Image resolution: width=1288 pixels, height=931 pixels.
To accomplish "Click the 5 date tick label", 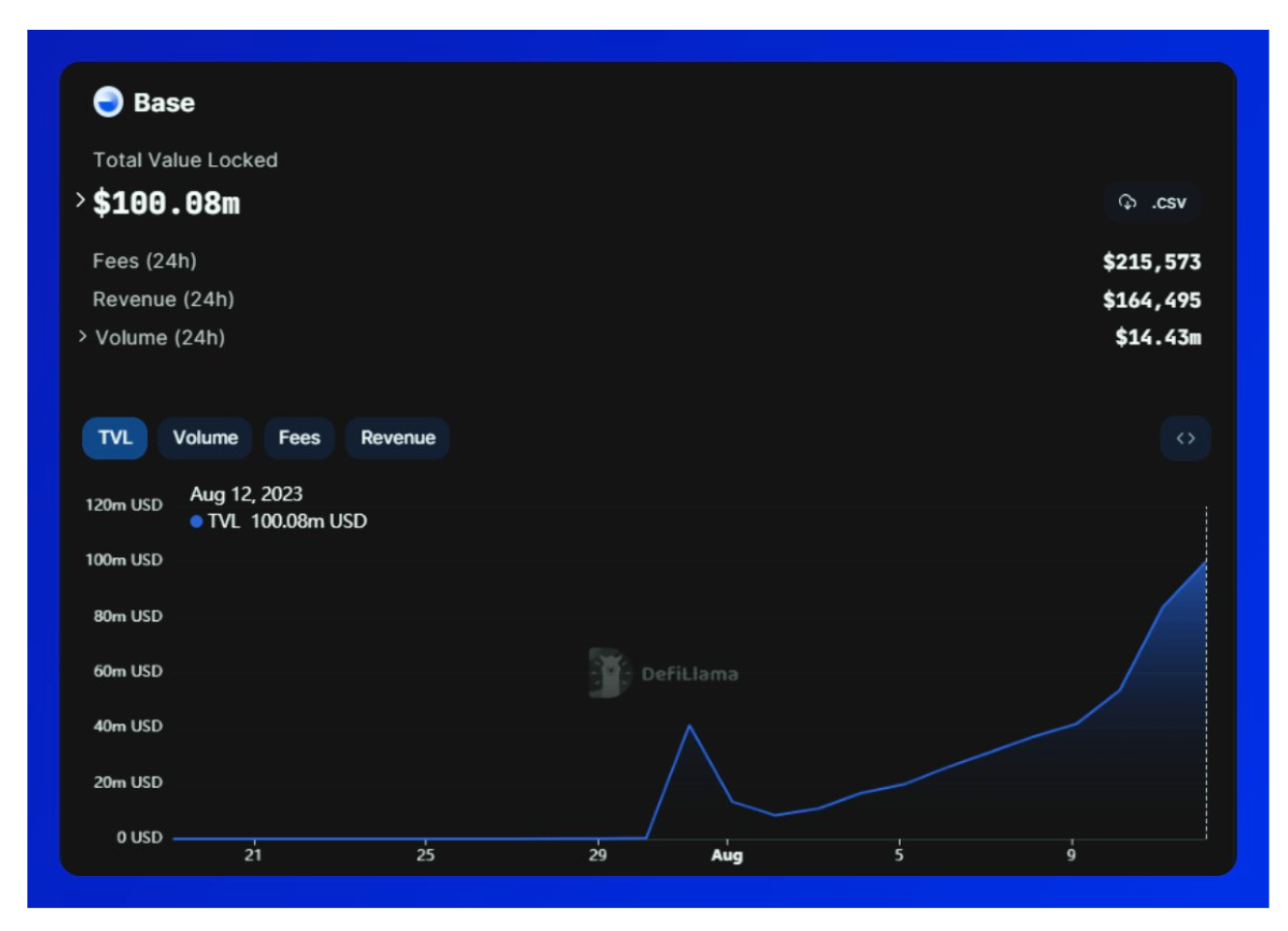I will point(899,855).
